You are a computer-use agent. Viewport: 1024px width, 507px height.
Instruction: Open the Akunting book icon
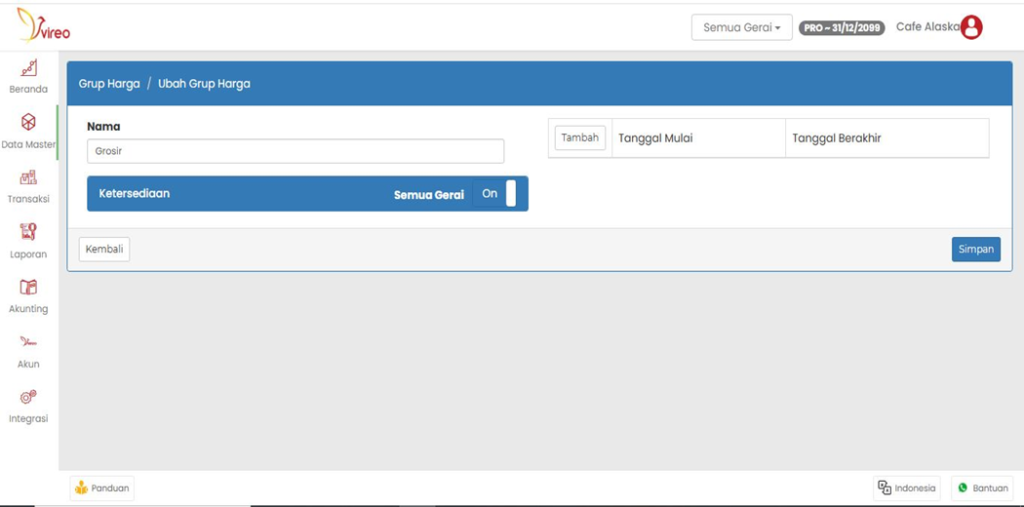coord(28,288)
